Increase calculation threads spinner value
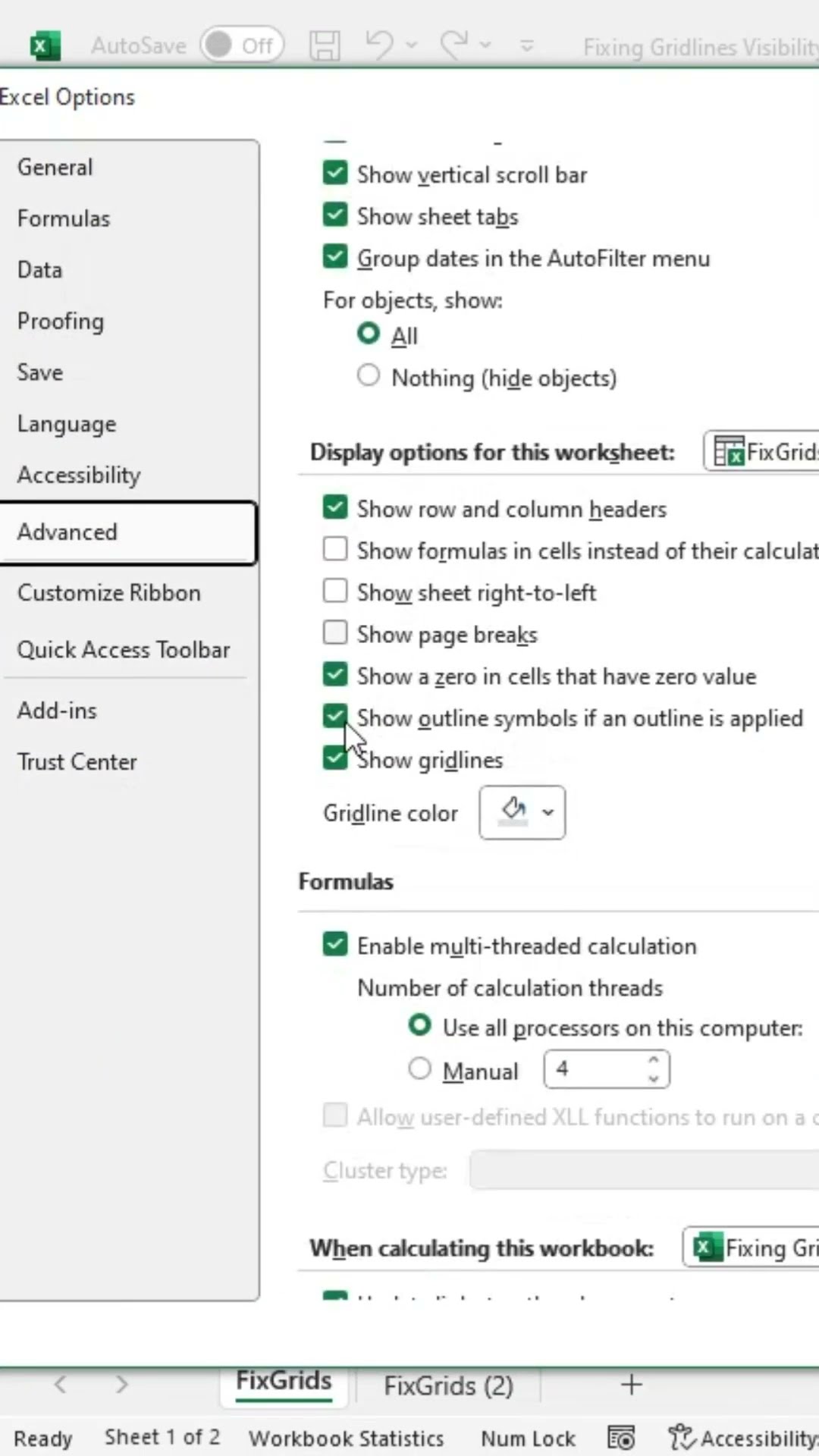The image size is (819, 1456). pos(654,1061)
